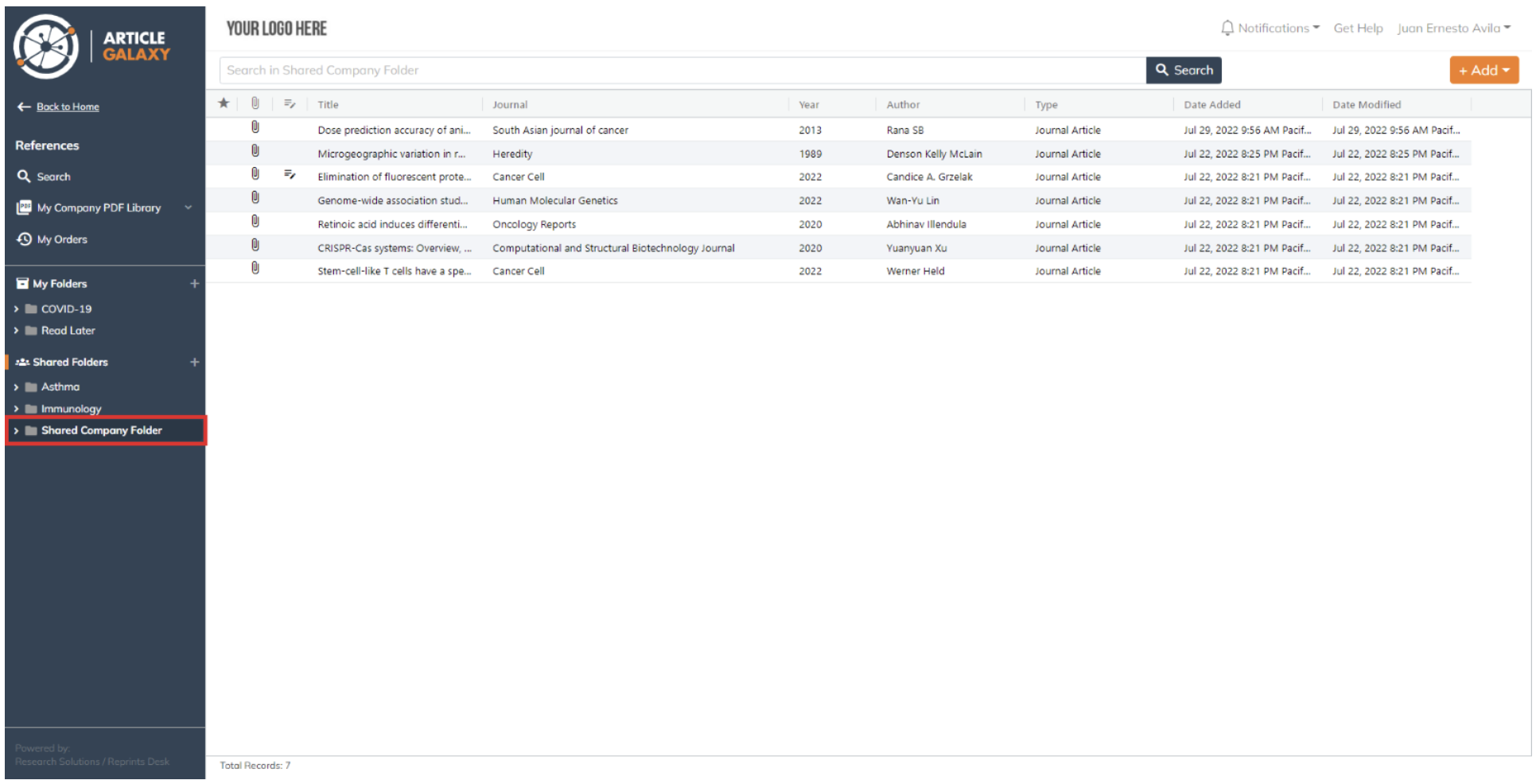Click the notes icon on the Cancer Cell article

(x=289, y=176)
